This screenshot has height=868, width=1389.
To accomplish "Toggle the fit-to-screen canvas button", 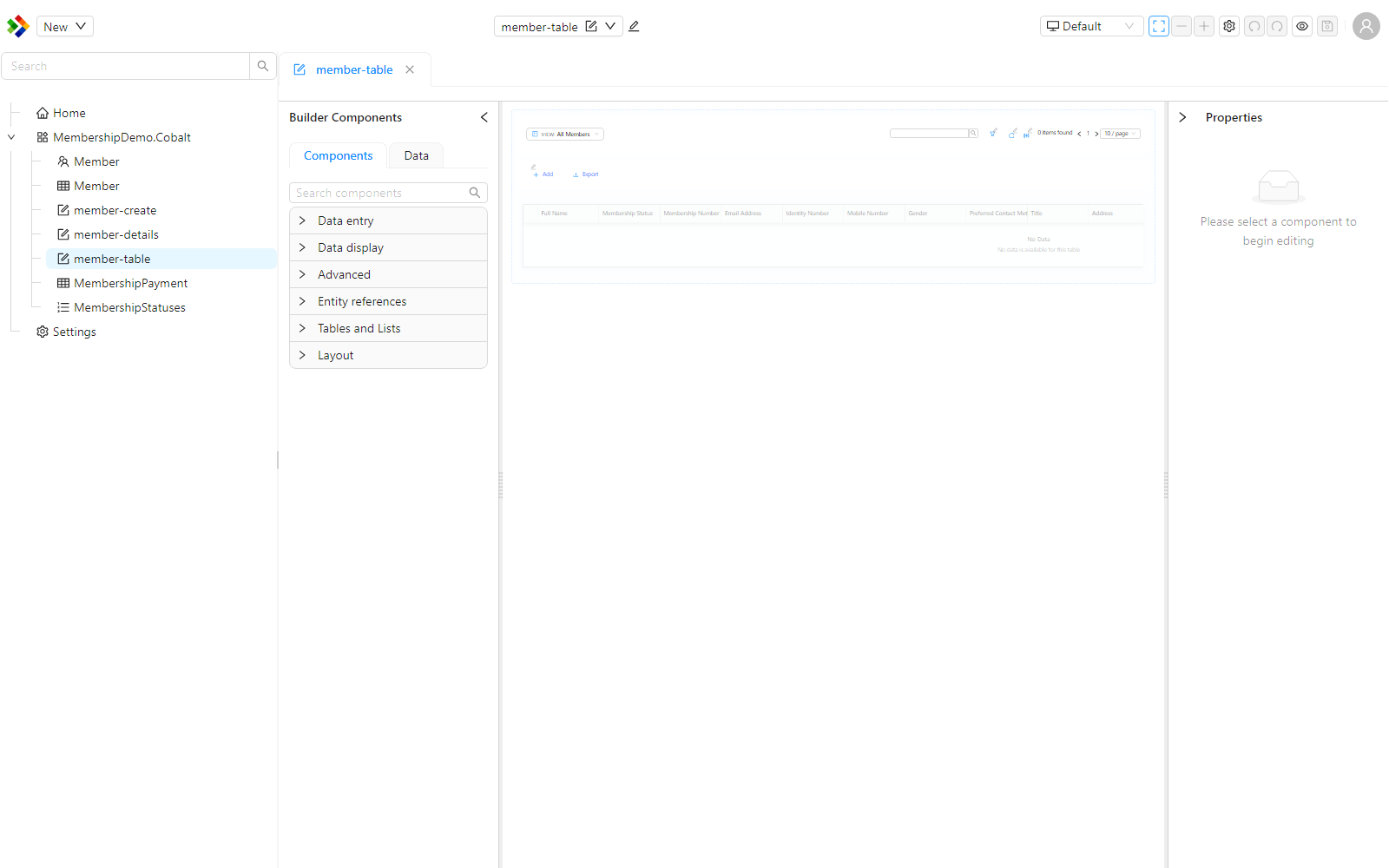I will tap(1159, 26).
